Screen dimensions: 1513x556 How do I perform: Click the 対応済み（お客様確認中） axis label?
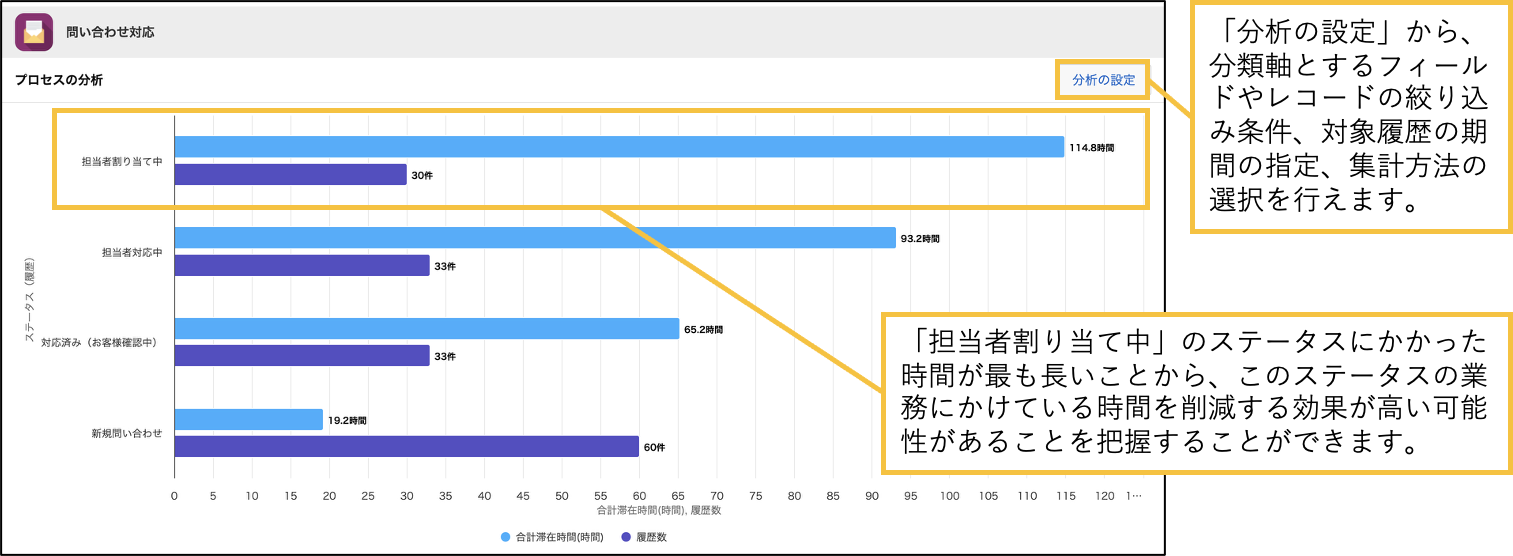[x=102, y=343]
